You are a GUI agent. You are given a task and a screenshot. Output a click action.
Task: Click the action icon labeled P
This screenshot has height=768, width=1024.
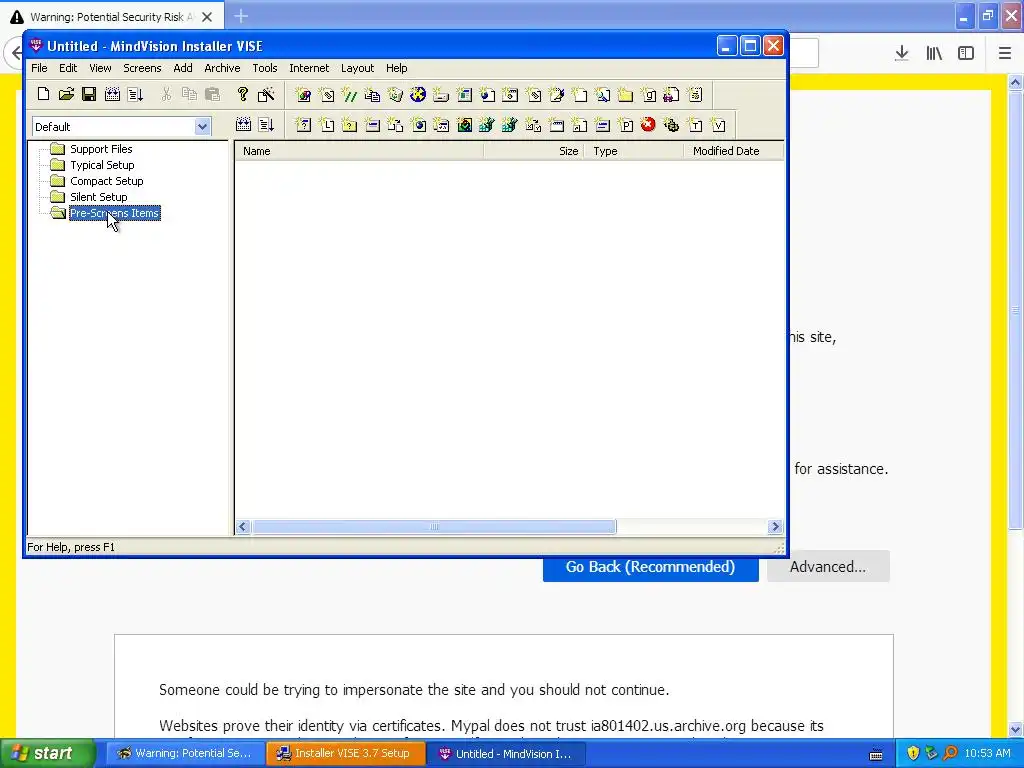pyautogui.click(x=625, y=125)
